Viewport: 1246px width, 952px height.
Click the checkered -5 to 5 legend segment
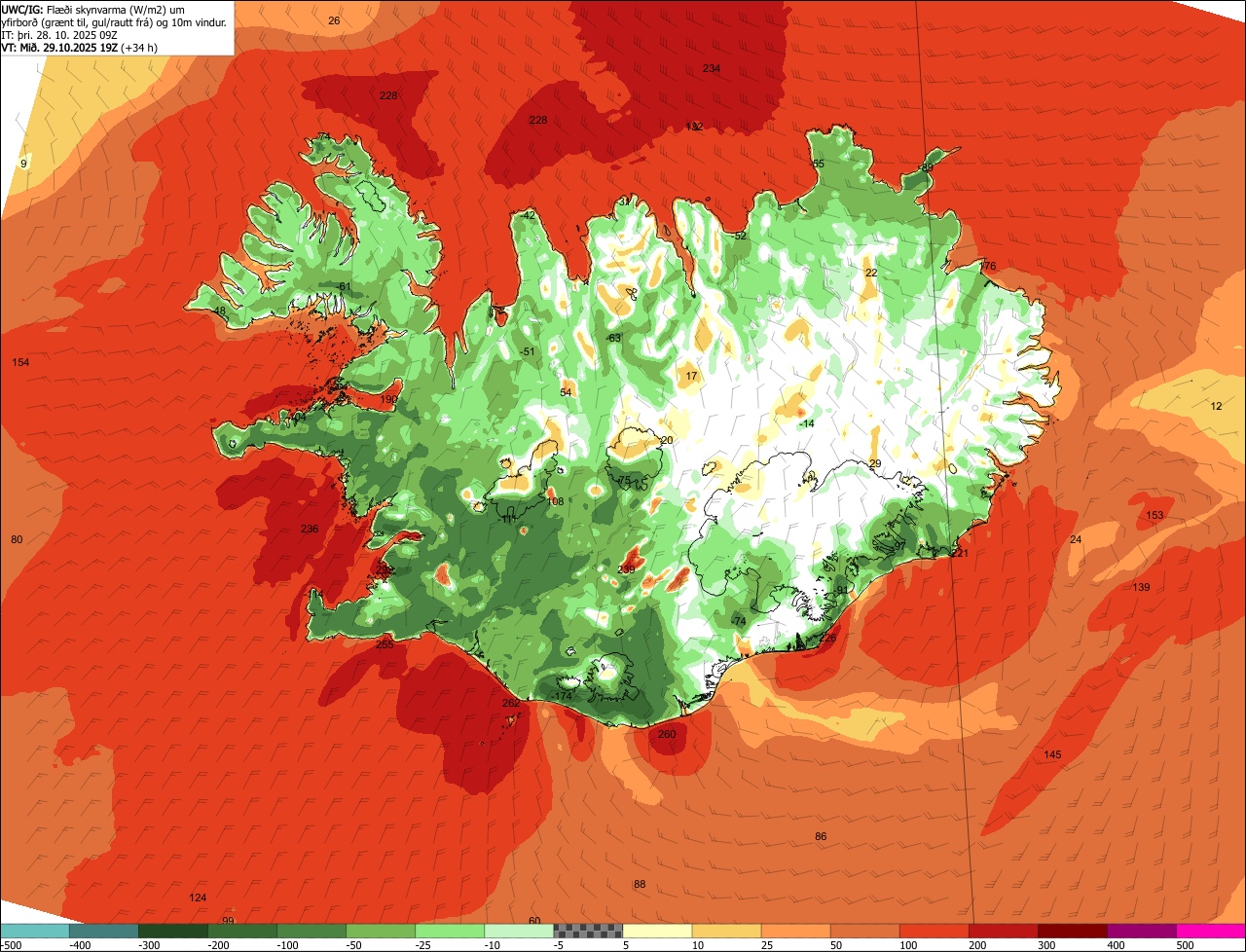pyautogui.click(x=588, y=931)
